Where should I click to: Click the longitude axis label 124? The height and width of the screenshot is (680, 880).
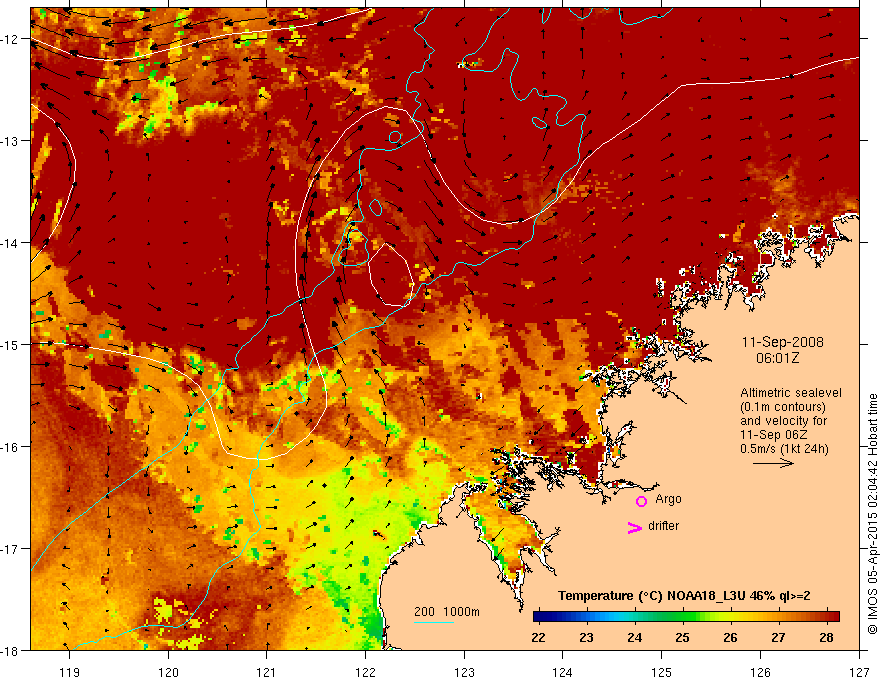coord(563,672)
